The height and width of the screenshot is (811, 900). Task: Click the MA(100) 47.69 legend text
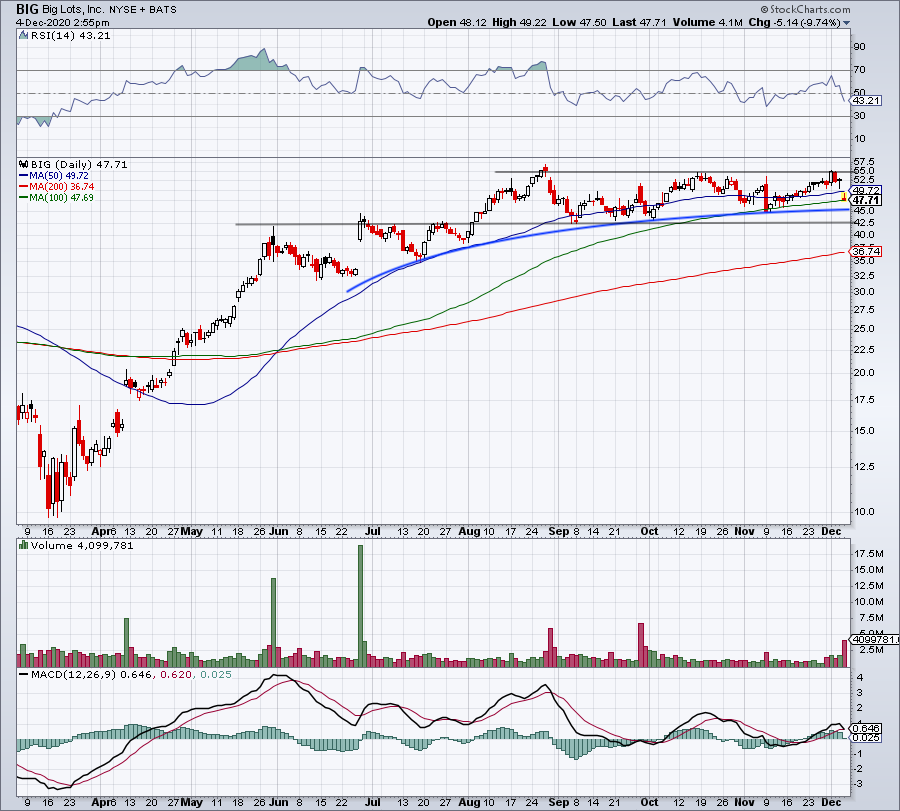61,197
